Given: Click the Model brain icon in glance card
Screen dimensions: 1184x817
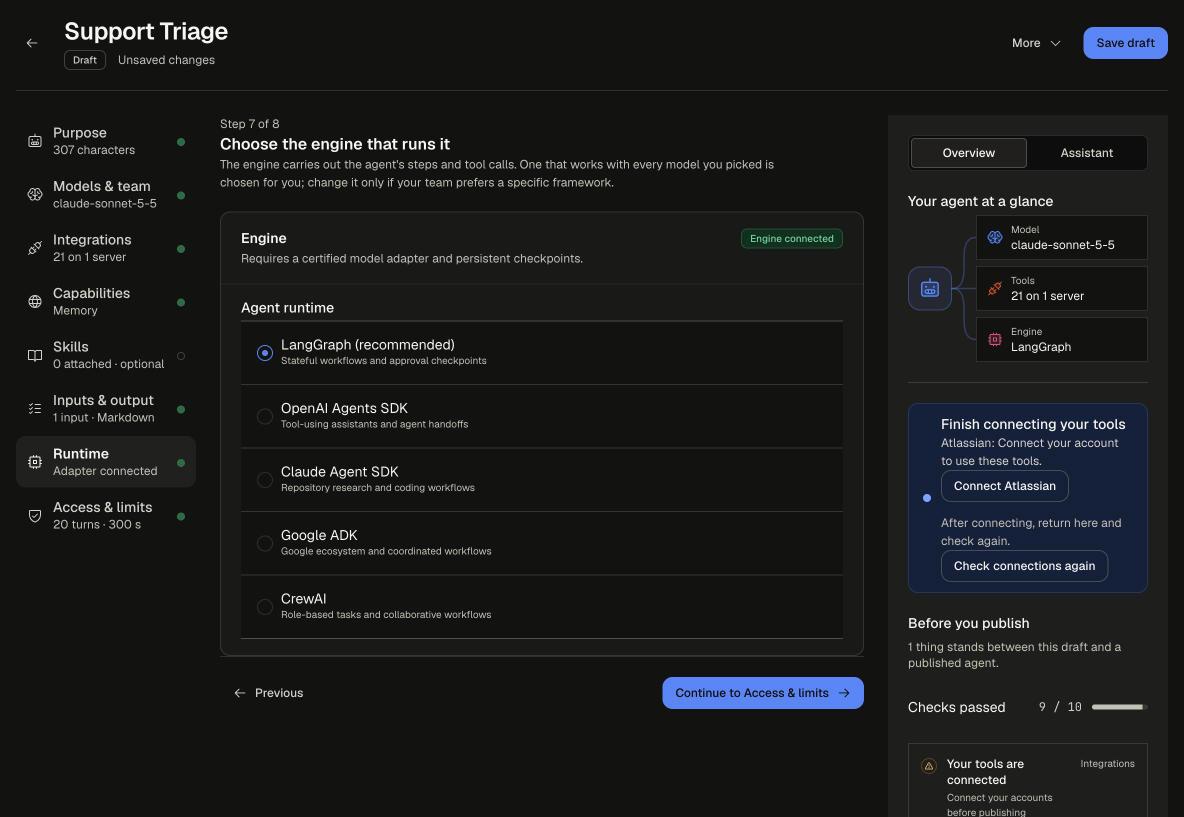Looking at the screenshot, I should (994, 238).
